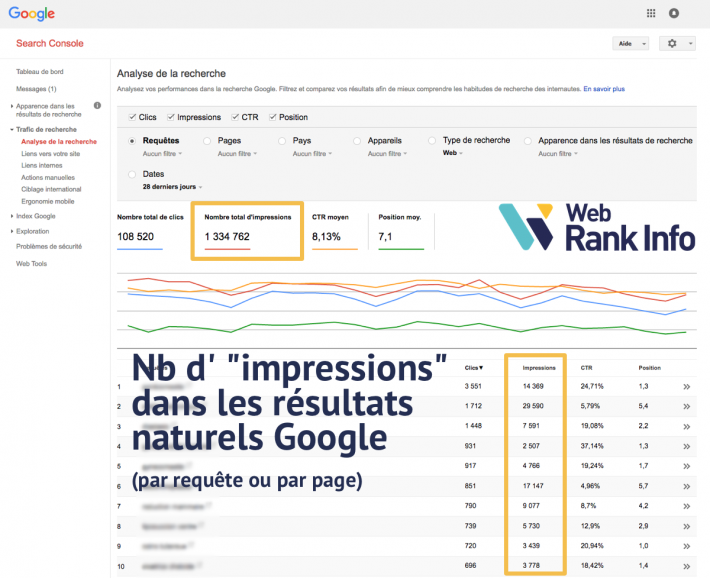Open Pages Aucun filtre dropdown
The width and height of the screenshot is (710, 578).
[237, 154]
